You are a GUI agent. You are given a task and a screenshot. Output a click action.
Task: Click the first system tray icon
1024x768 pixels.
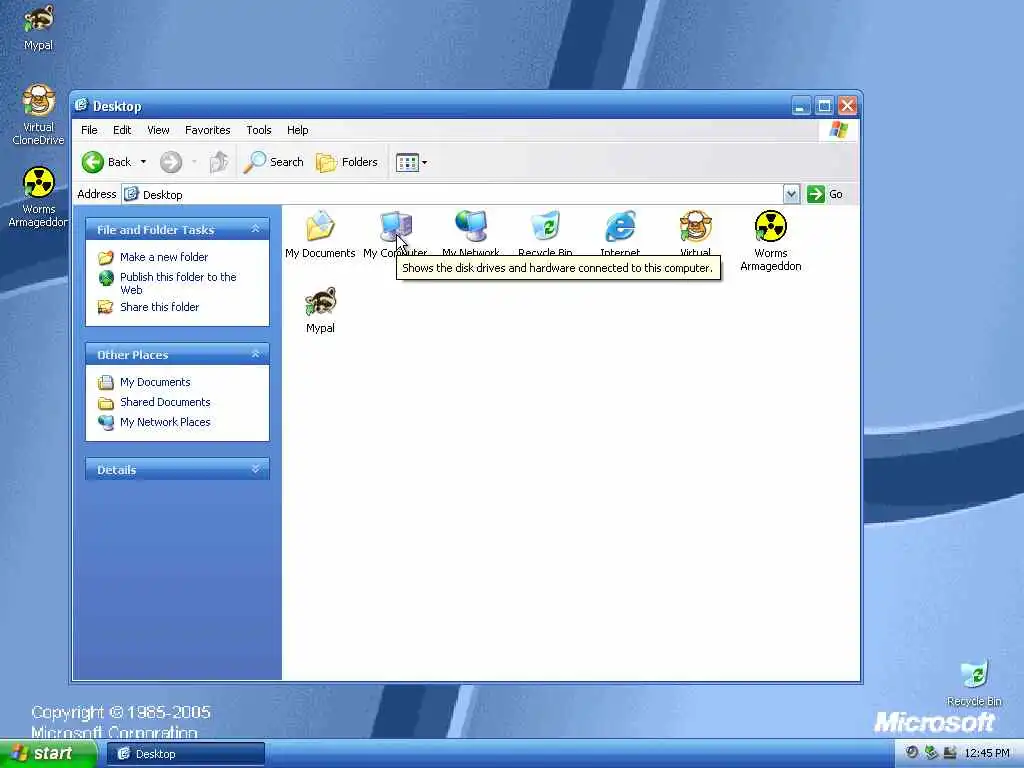tap(912, 753)
